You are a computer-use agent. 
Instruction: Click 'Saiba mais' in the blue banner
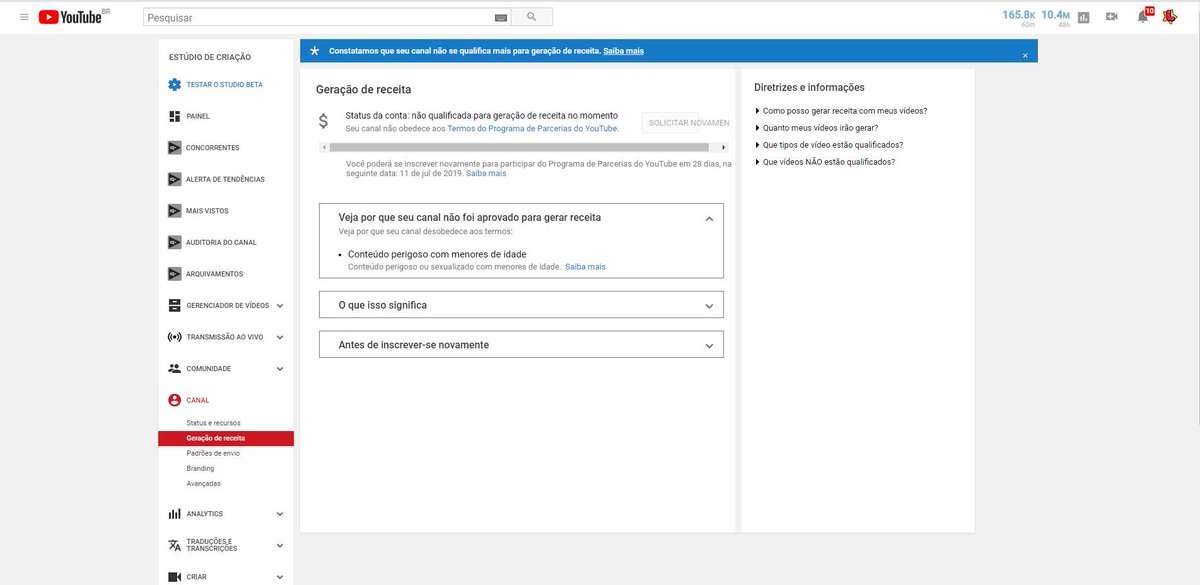click(x=623, y=50)
